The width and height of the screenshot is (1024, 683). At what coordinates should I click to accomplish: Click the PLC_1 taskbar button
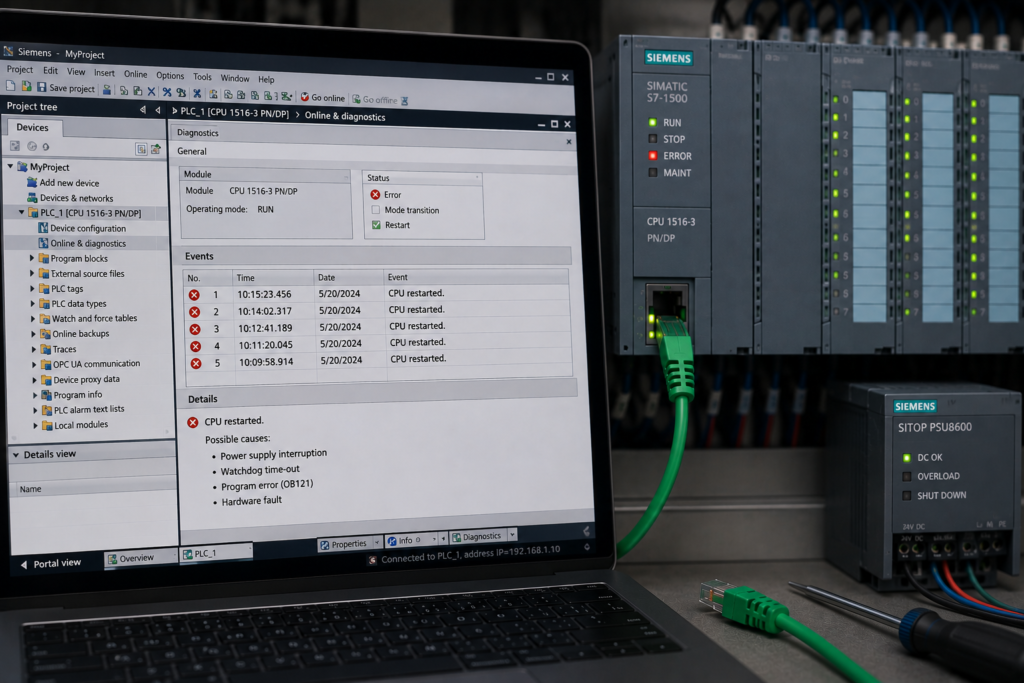coord(216,553)
